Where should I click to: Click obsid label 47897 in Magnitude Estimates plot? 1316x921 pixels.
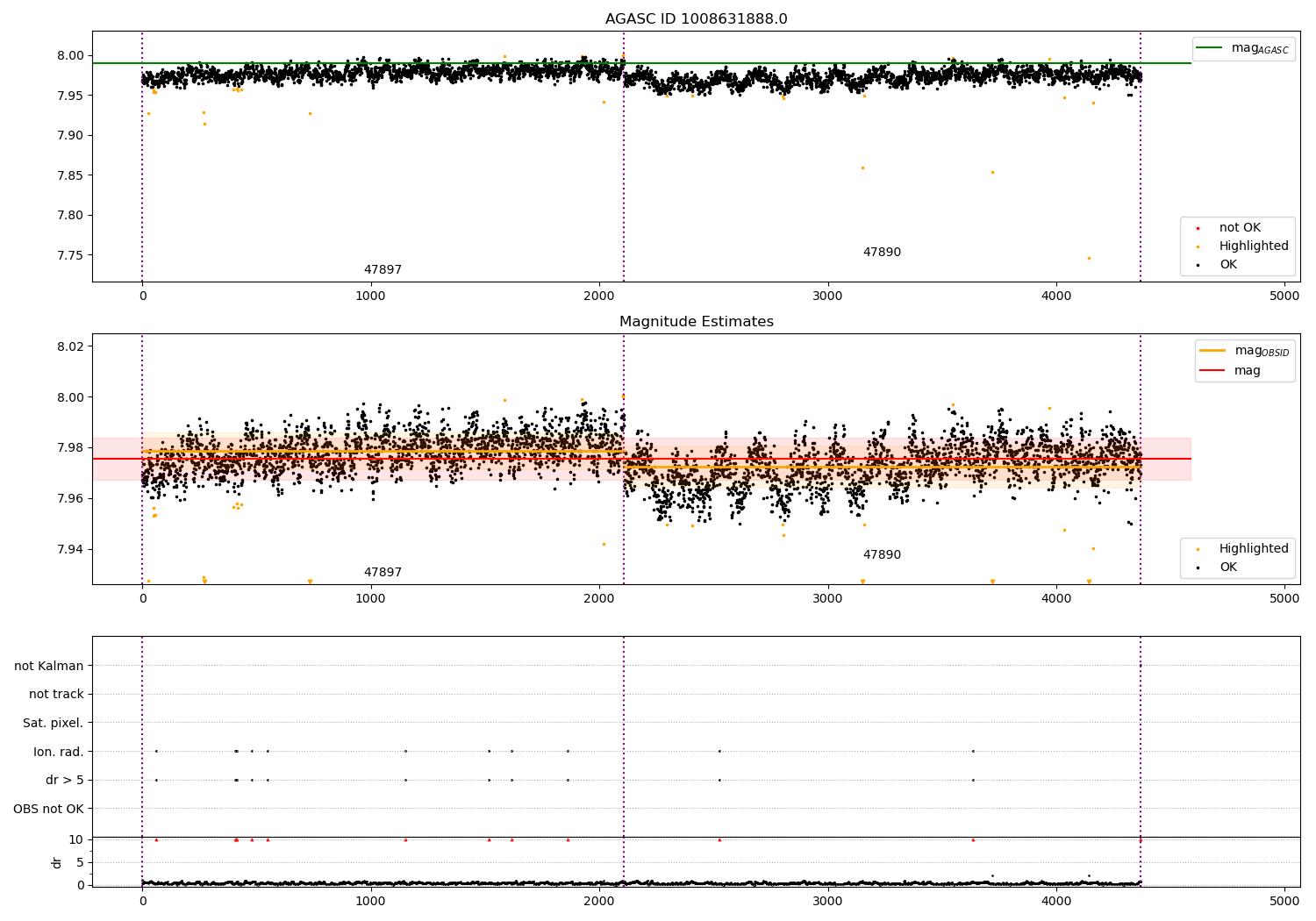(x=383, y=573)
